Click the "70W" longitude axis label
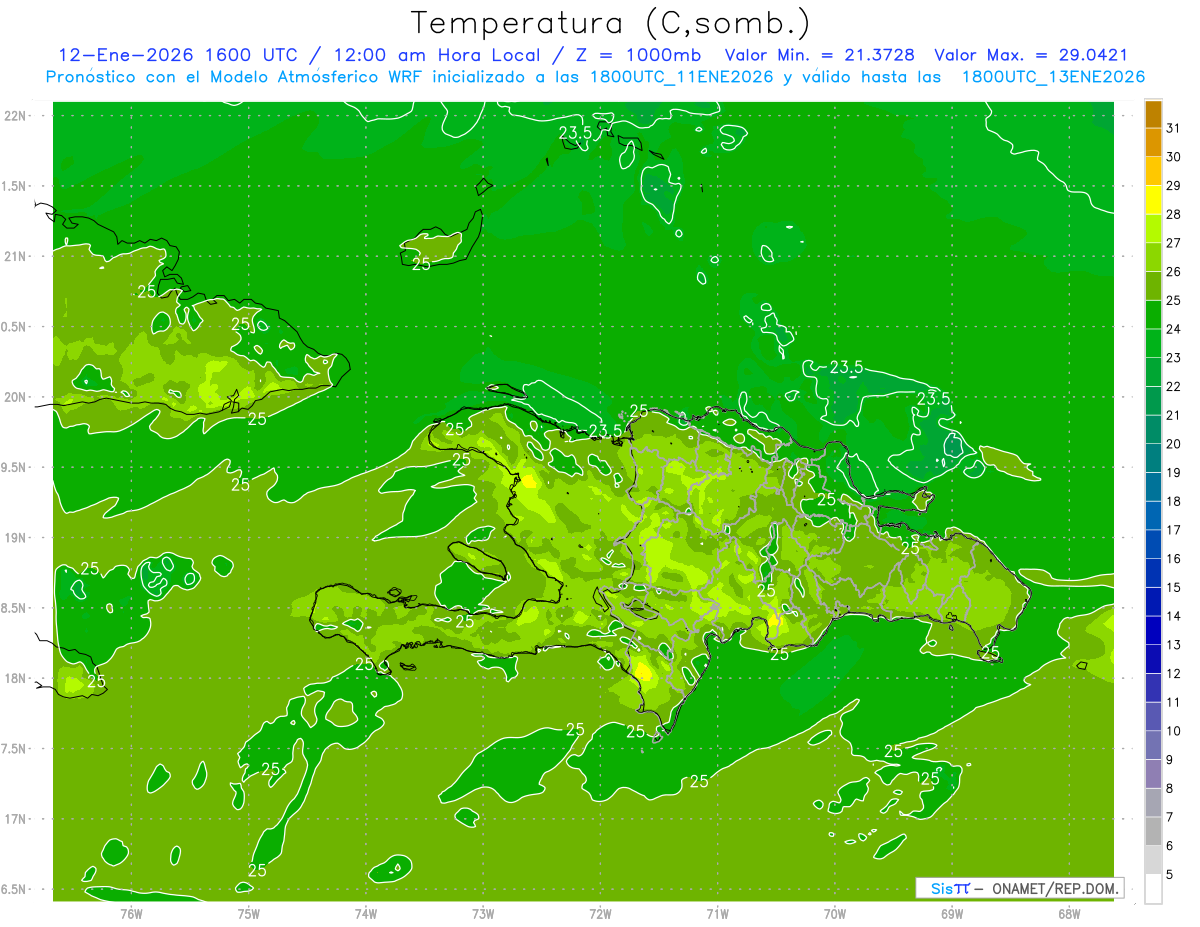Screen dimensions: 1200x927 click(834, 913)
